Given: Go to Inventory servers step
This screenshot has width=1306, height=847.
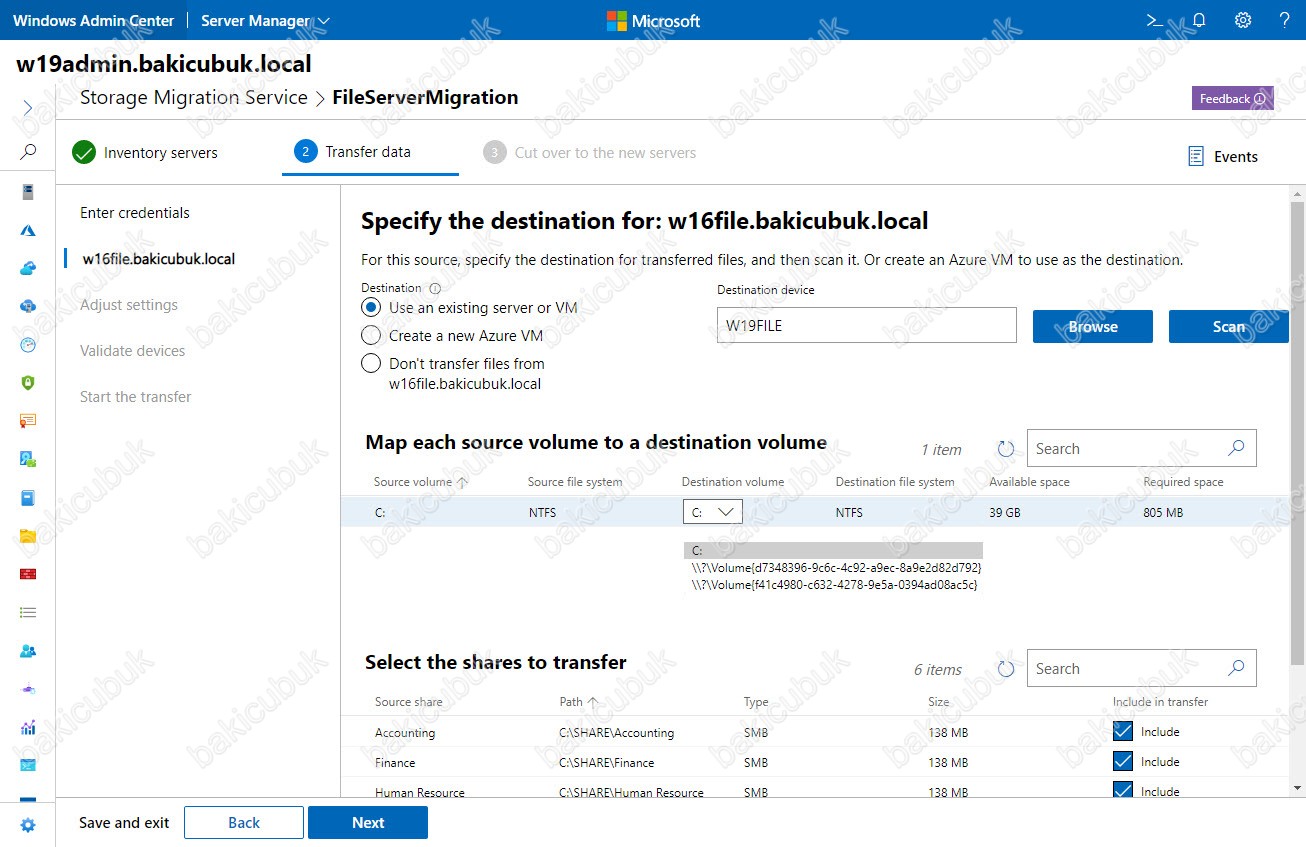Looking at the screenshot, I should pyautogui.click(x=145, y=153).
